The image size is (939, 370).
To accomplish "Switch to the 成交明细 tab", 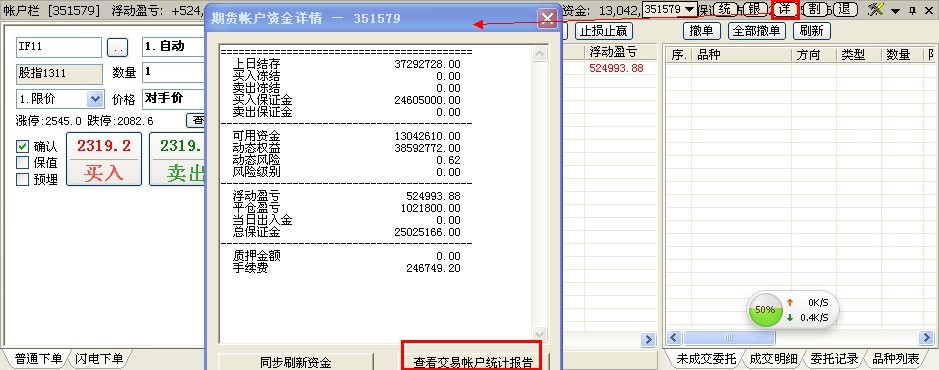I will coord(774,359).
